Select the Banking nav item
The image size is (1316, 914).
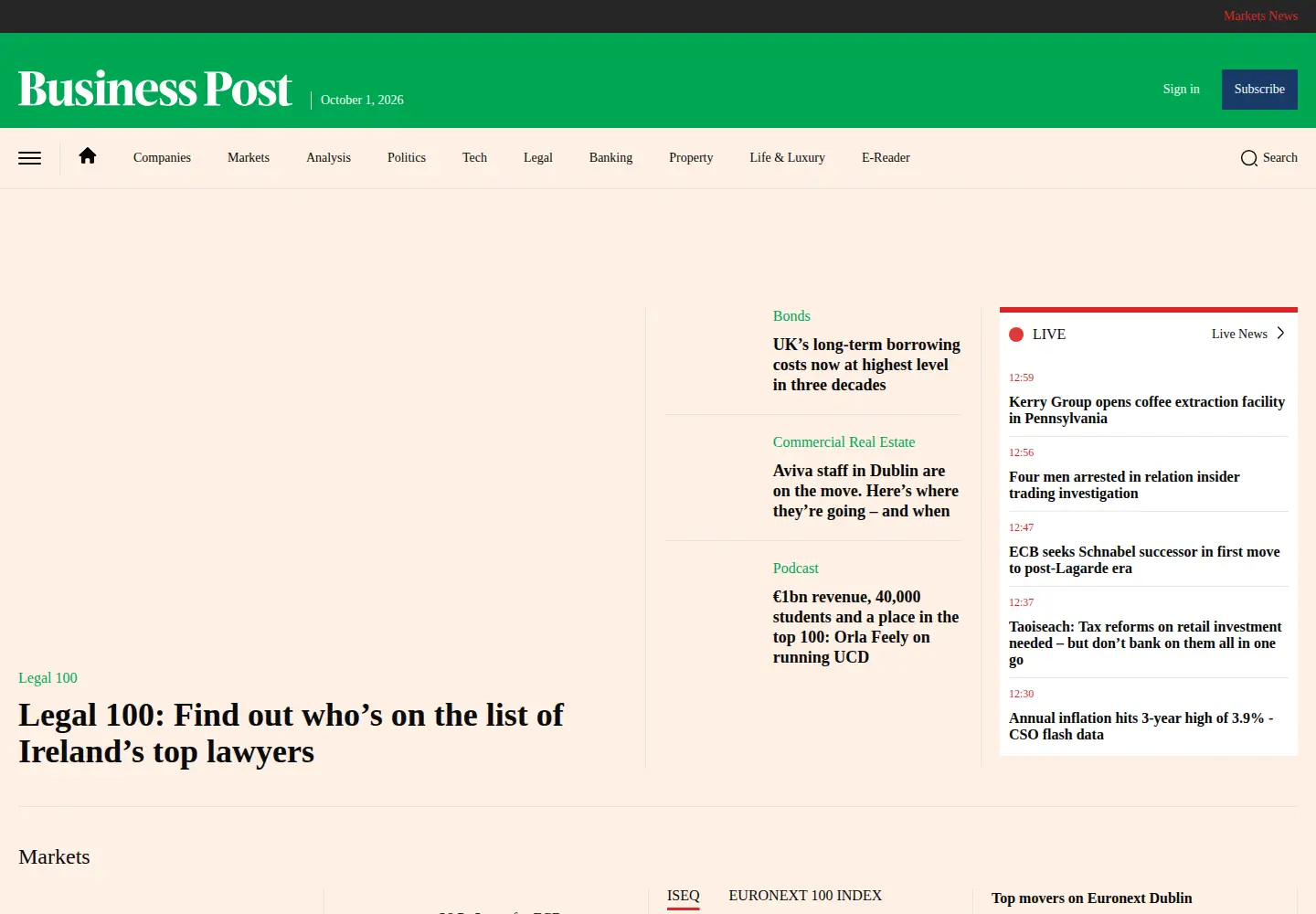click(x=610, y=158)
